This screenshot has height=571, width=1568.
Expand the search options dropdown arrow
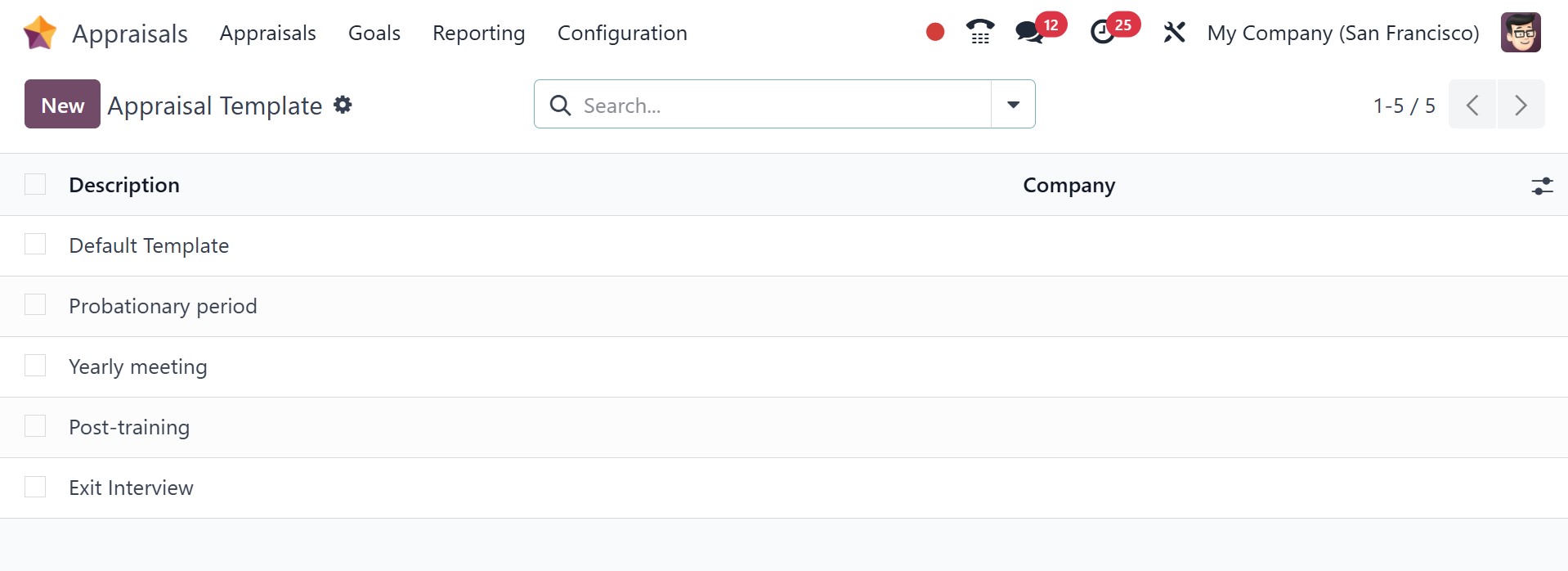pyautogui.click(x=1013, y=104)
